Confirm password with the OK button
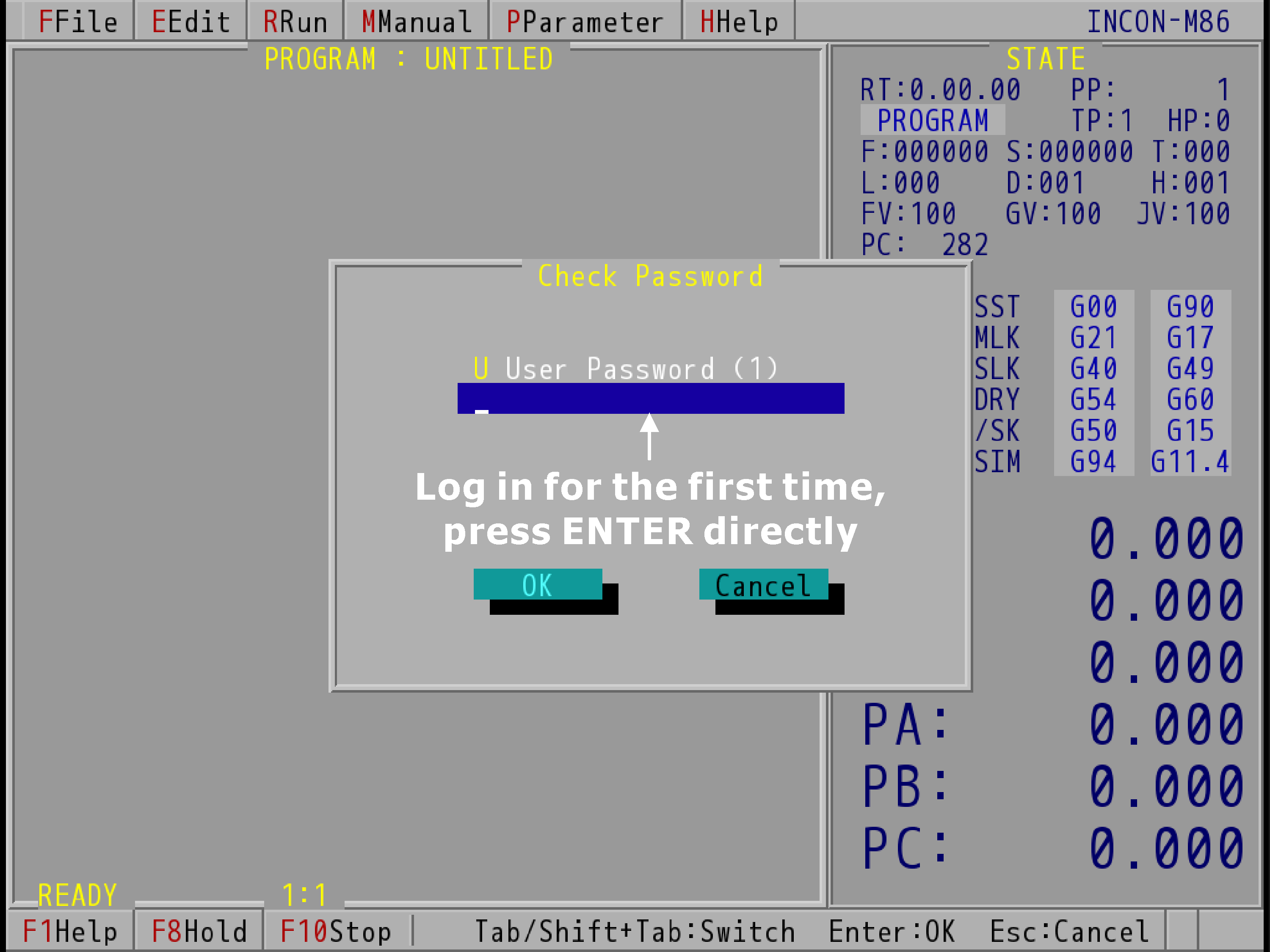Viewport: 1270px width, 952px height. 537,584
